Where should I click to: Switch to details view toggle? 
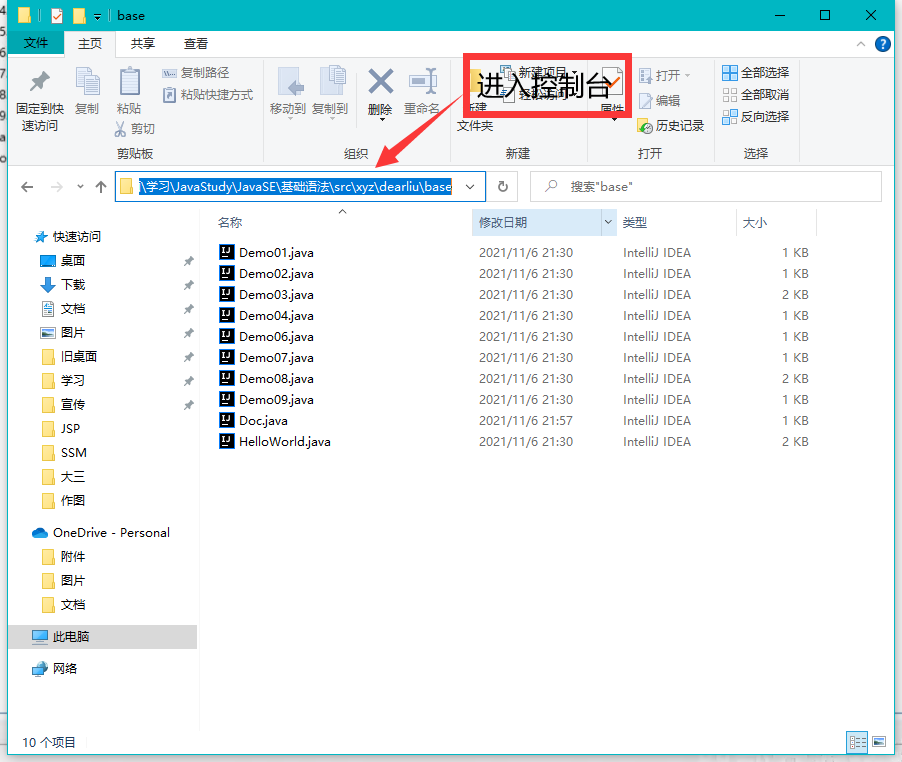[857, 742]
